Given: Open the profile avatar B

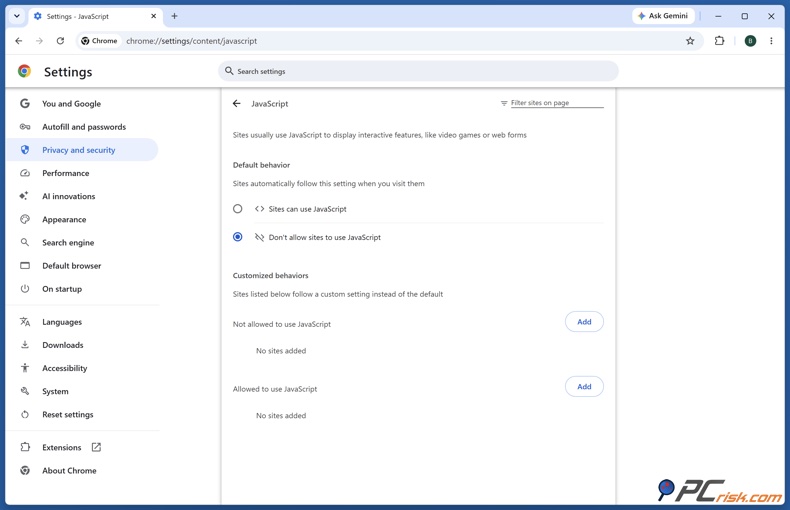Looking at the screenshot, I should point(750,41).
